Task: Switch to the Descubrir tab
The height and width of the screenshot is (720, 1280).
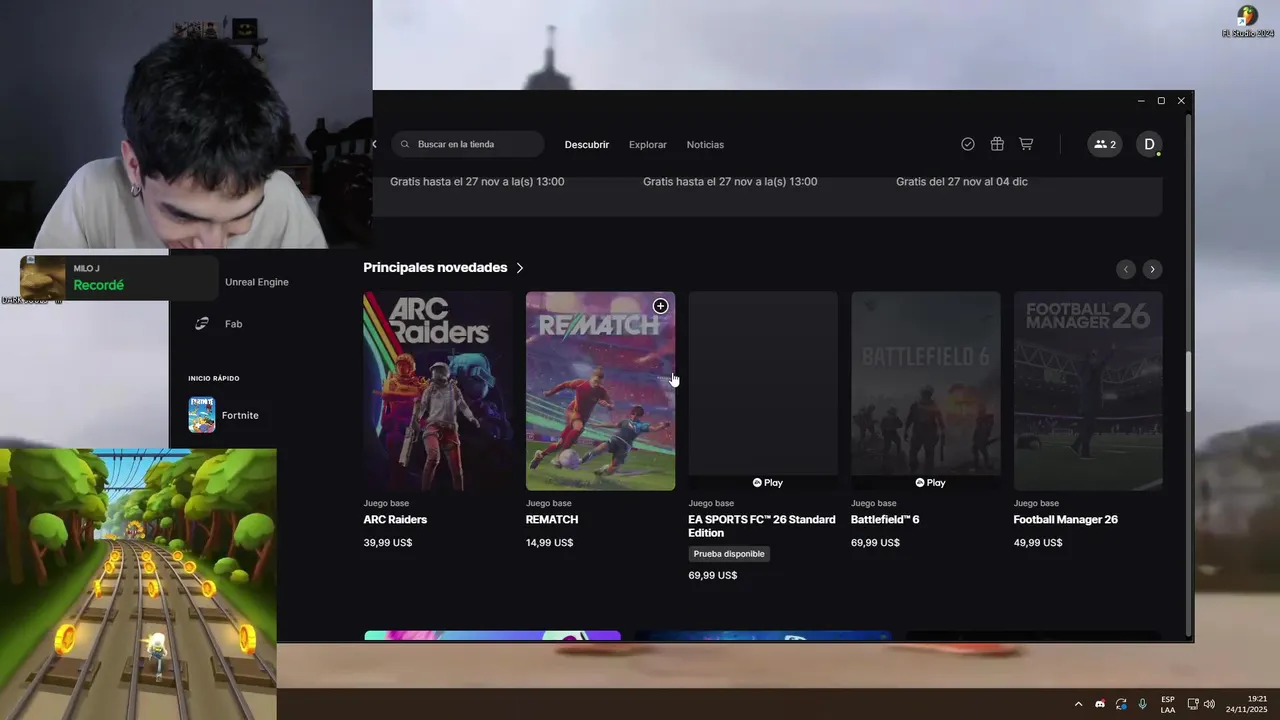Action: (x=587, y=145)
